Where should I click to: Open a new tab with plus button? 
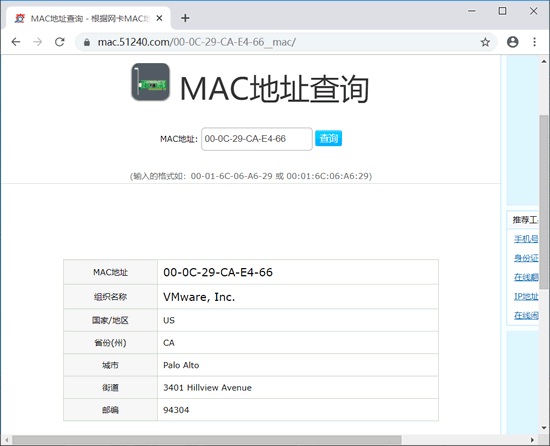[185, 18]
